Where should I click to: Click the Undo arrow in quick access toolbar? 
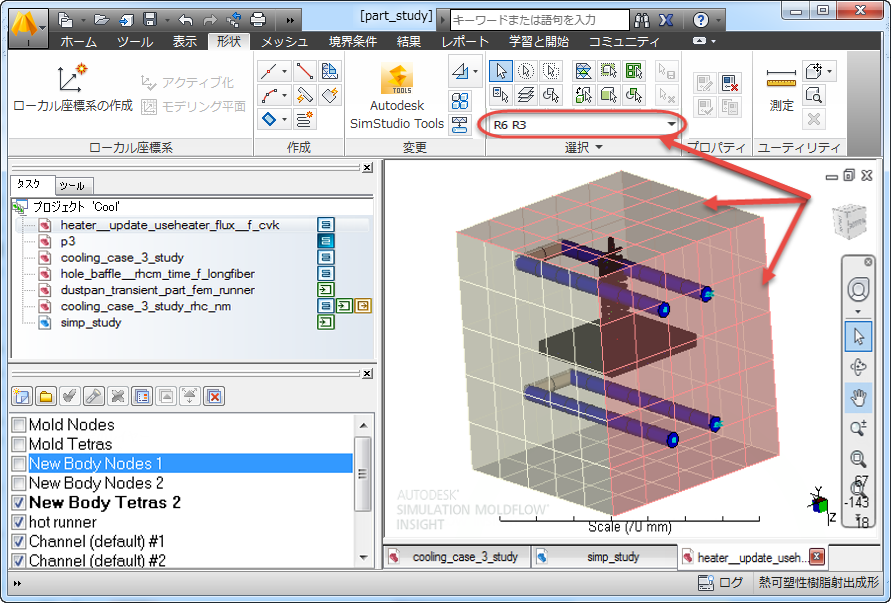coord(186,20)
